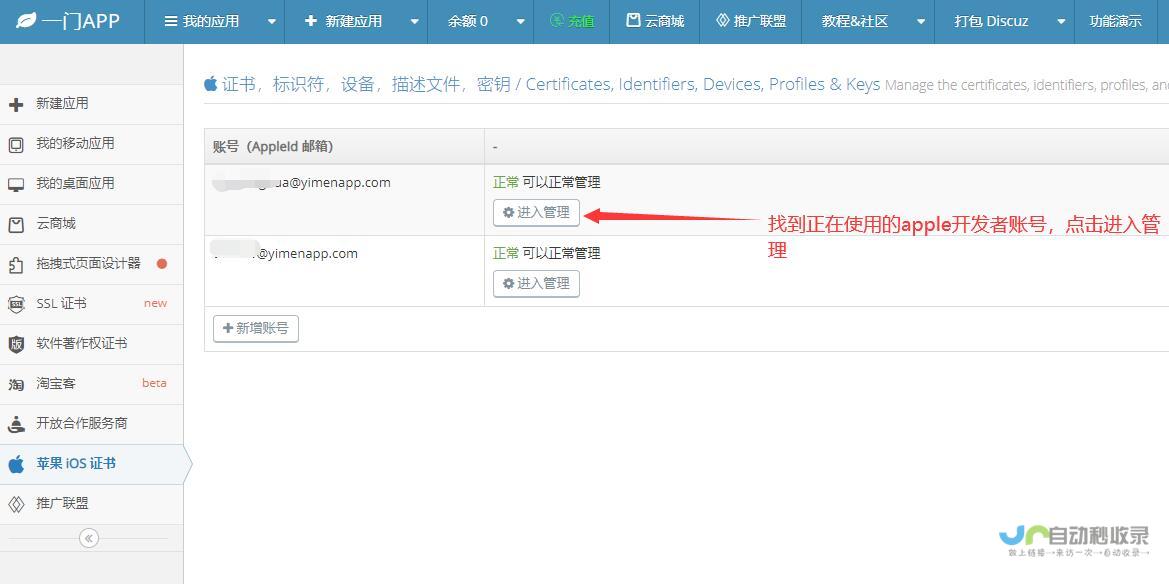1169x584 pixels.
Task: Click the puzzle icon for 拖拽式页面设计器
Action: (16, 265)
